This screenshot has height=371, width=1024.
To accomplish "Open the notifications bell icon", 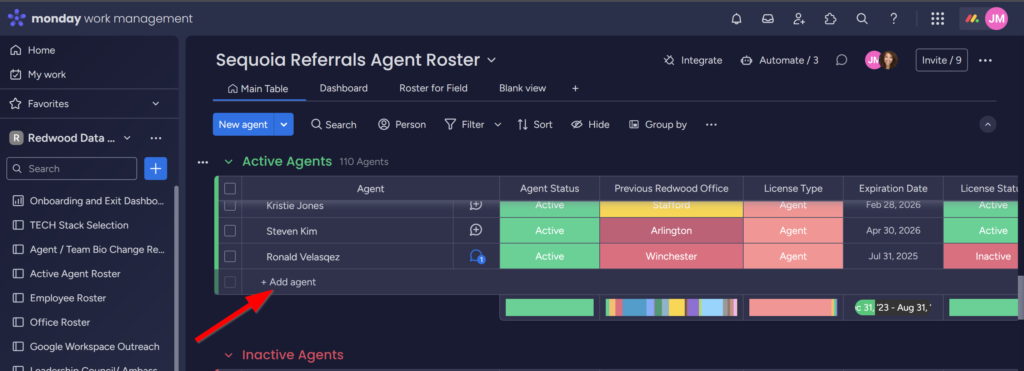I will 737,19.
